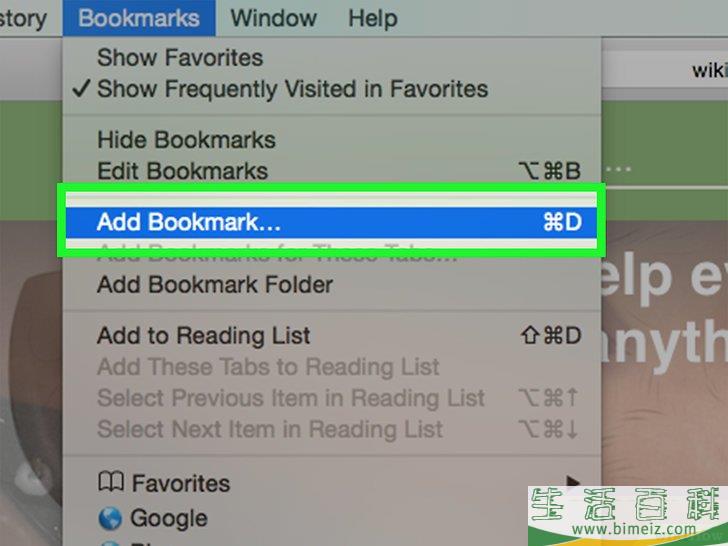Select Add Bookmark Folder
This screenshot has width=728, height=546.
point(332,284)
